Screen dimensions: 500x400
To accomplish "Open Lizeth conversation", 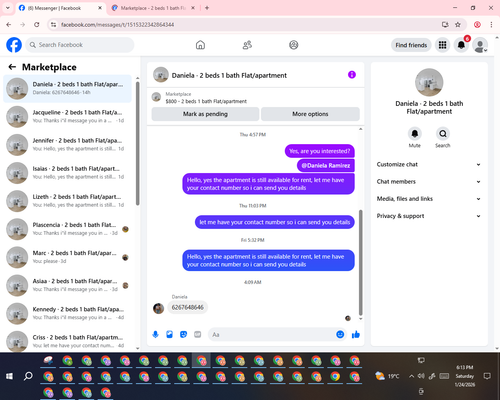I will 67,201.
